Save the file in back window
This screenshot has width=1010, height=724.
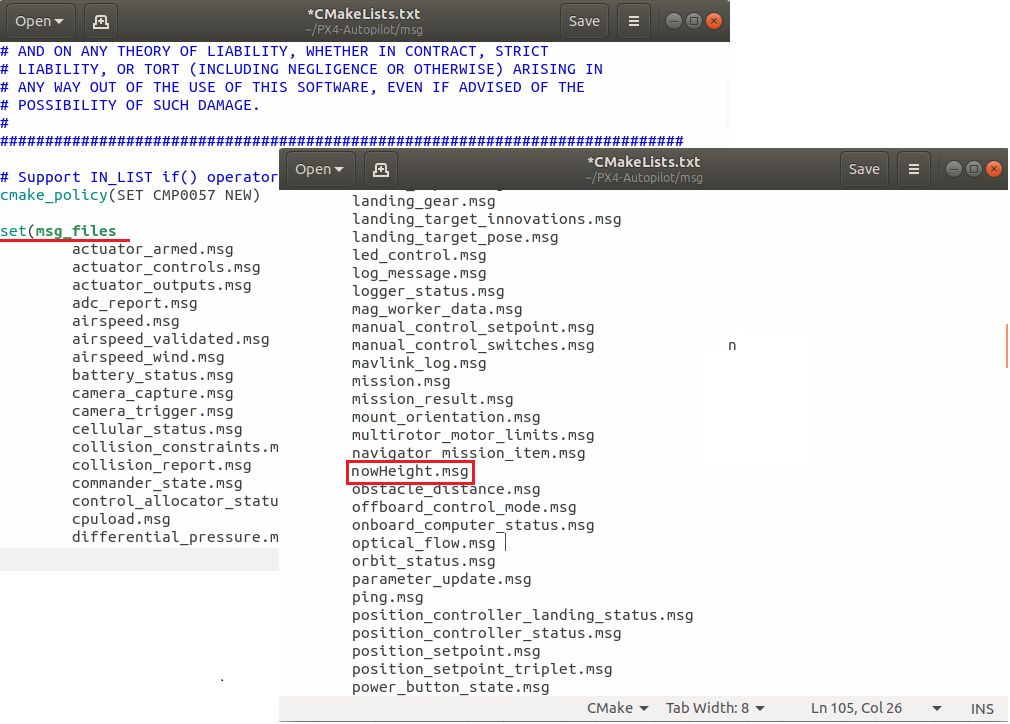click(584, 21)
